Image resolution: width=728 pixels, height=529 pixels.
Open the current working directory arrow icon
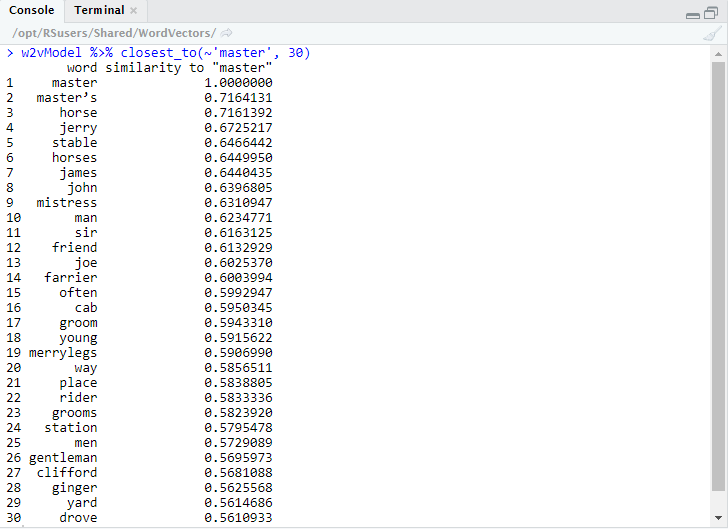(x=226, y=33)
